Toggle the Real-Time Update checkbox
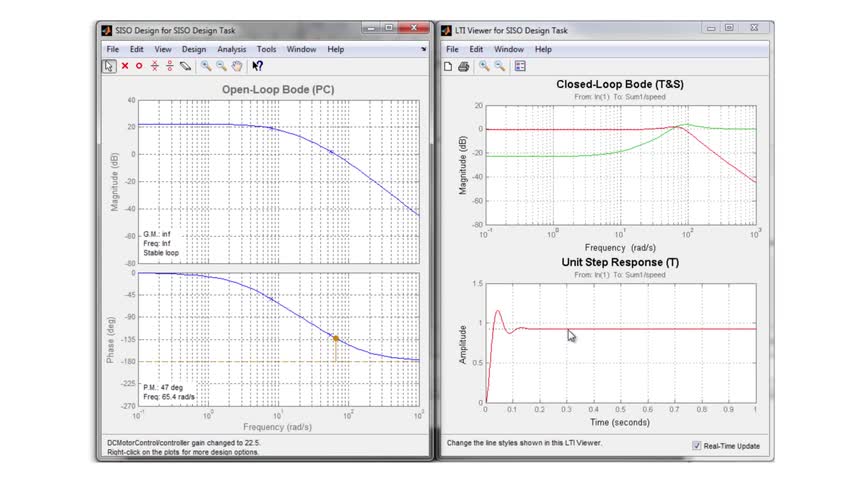 (x=697, y=446)
